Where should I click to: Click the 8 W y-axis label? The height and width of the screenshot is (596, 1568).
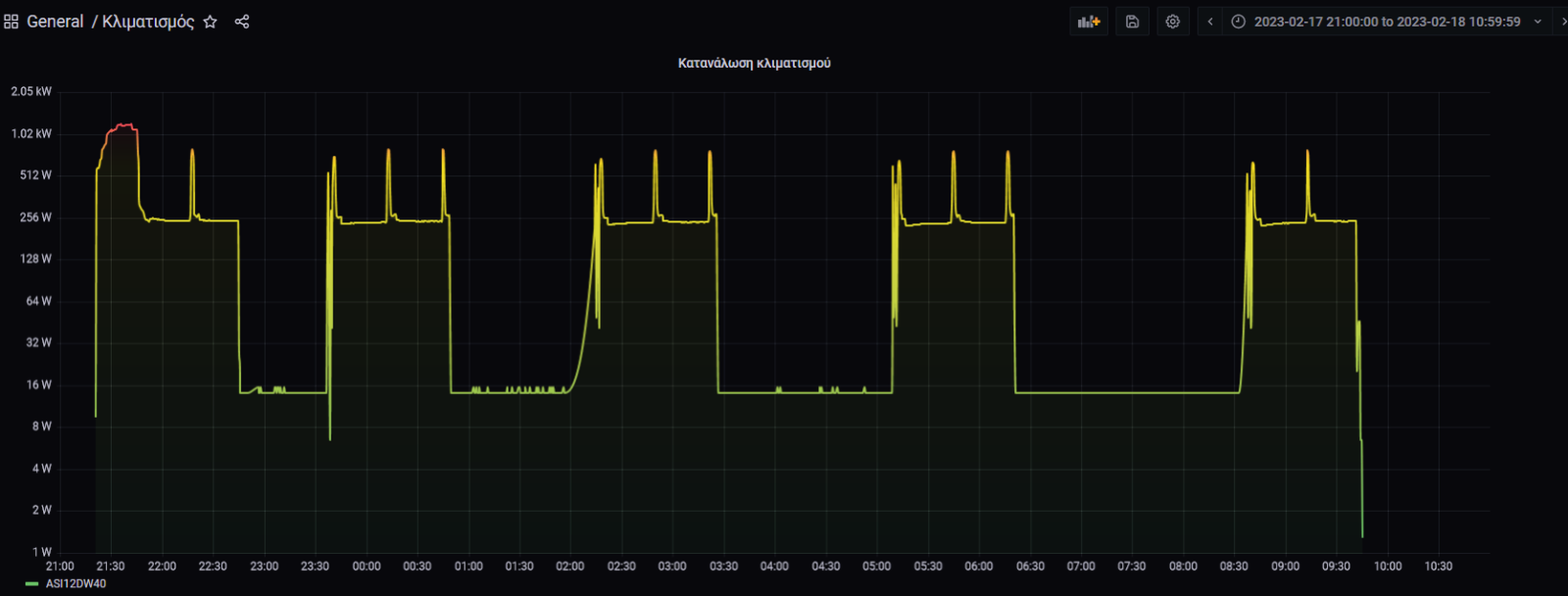(42, 426)
